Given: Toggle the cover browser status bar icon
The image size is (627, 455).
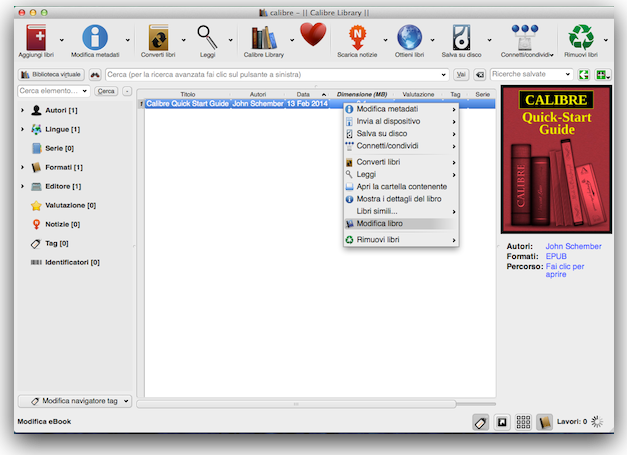Looking at the screenshot, I should coord(502,422).
